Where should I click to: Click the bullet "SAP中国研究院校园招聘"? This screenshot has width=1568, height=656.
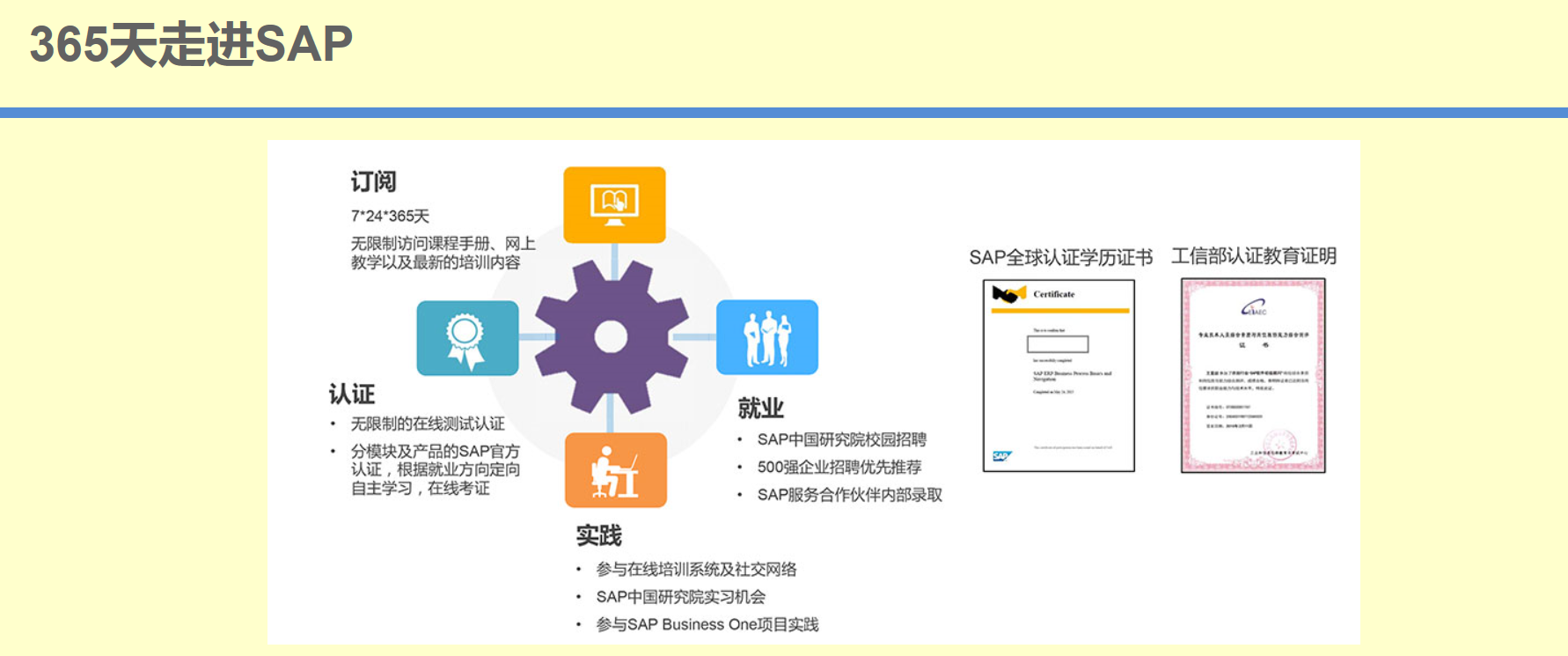[x=842, y=439]
